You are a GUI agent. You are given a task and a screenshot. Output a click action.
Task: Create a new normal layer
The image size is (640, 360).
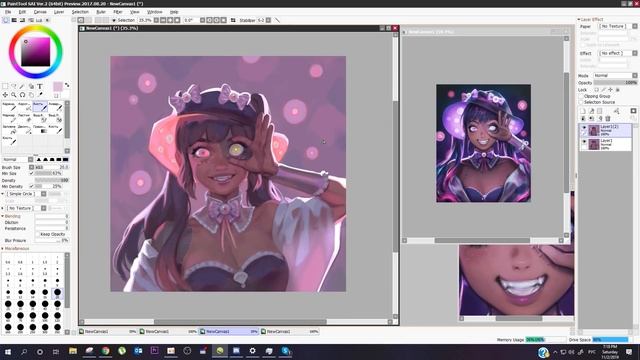coord(583,111)
